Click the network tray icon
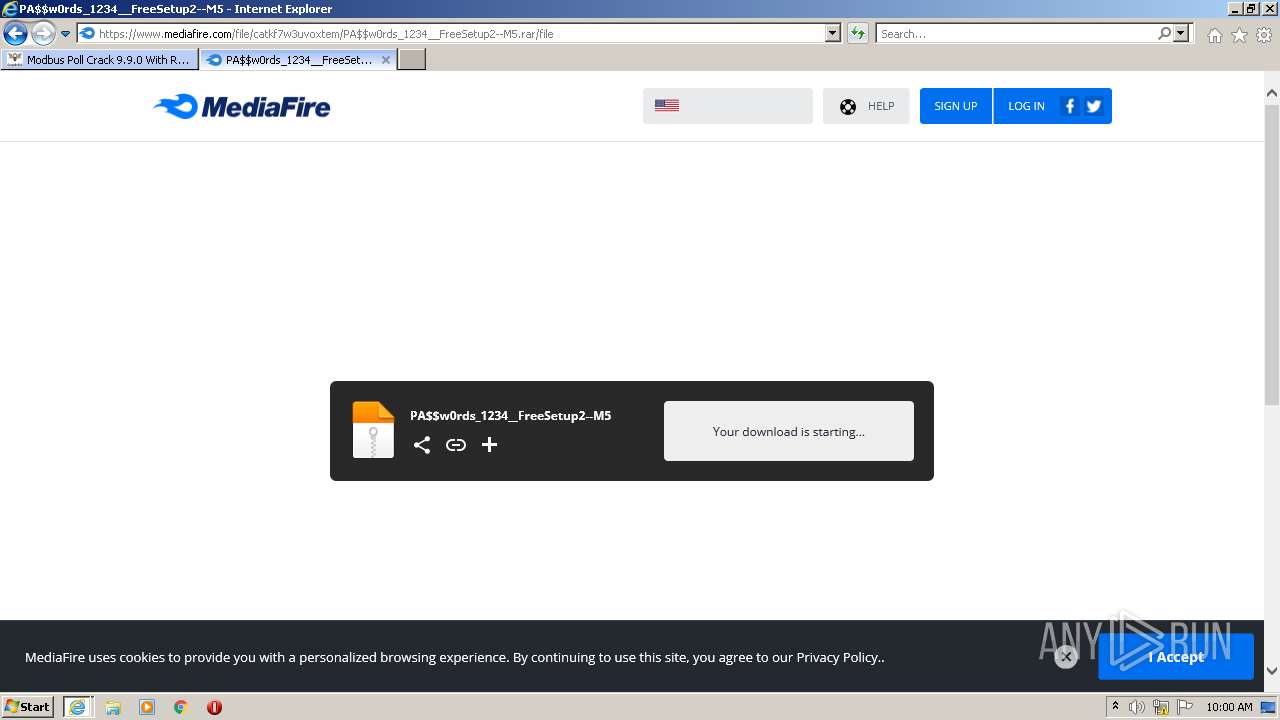 (1161, 707)
